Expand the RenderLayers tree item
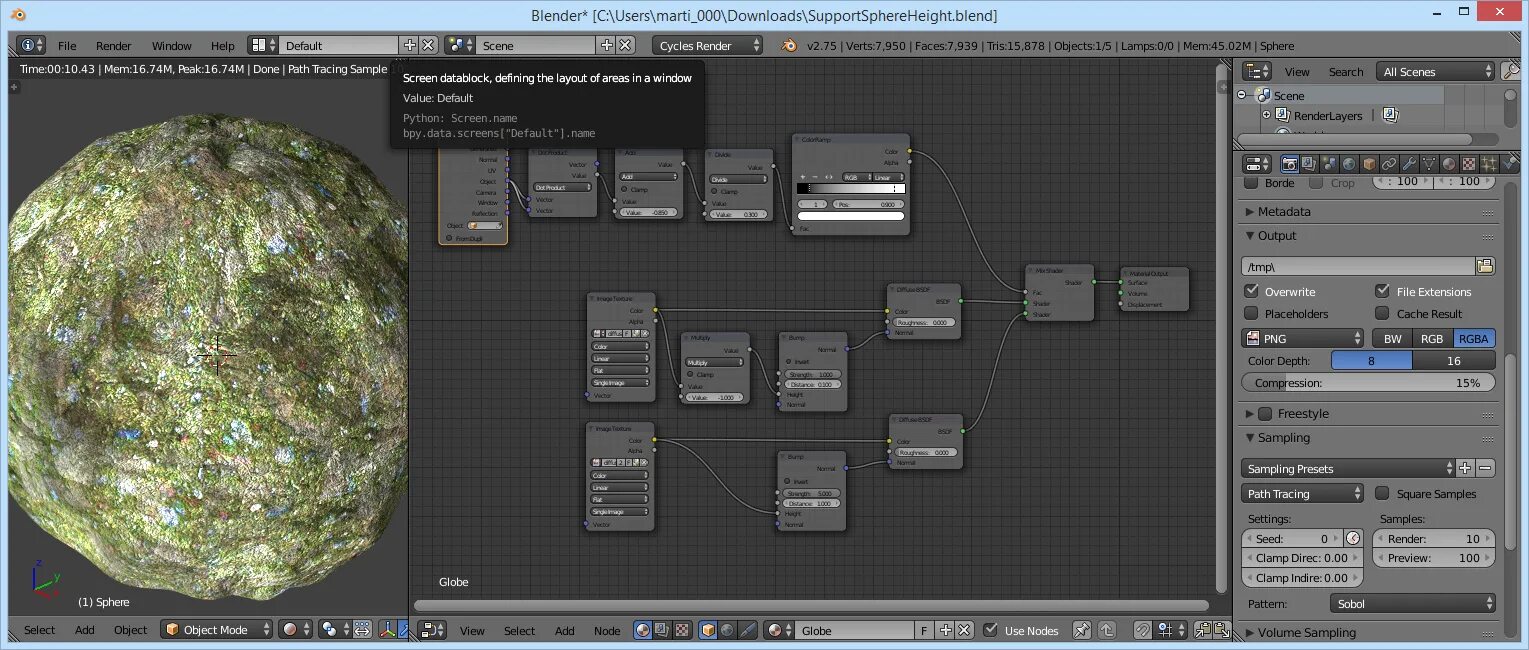The height and width of the screenshot is (650, 1529). pos(1265,115)
